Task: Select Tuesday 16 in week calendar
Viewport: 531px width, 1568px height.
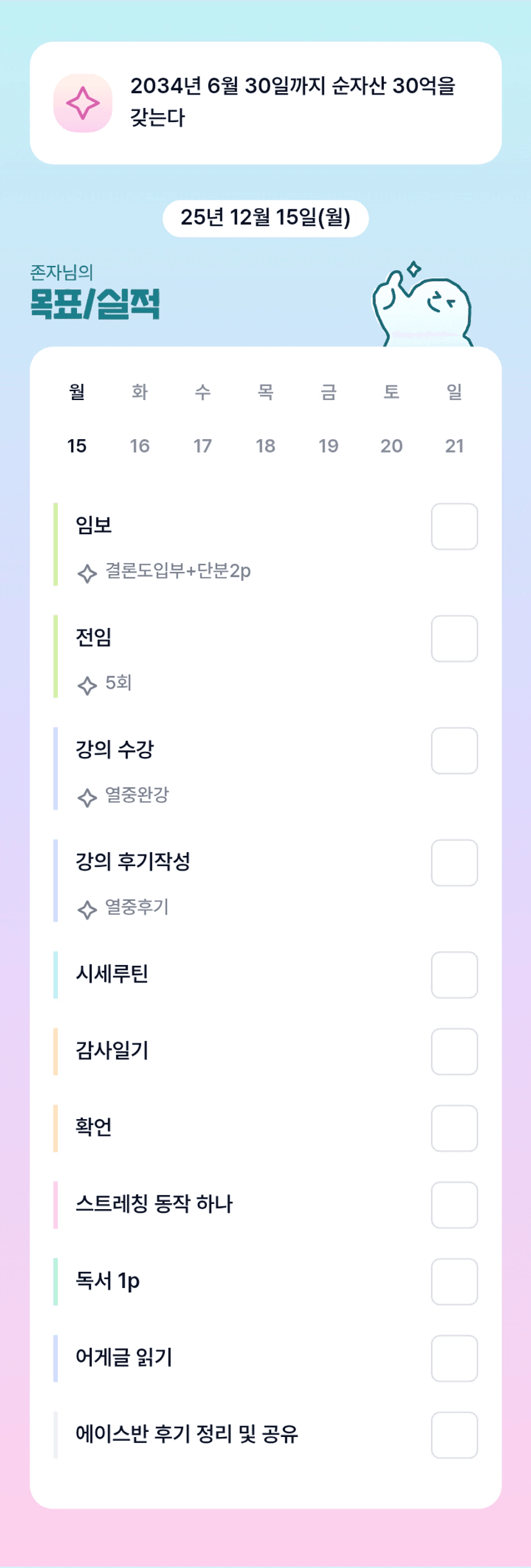Action: coord(139,446)
